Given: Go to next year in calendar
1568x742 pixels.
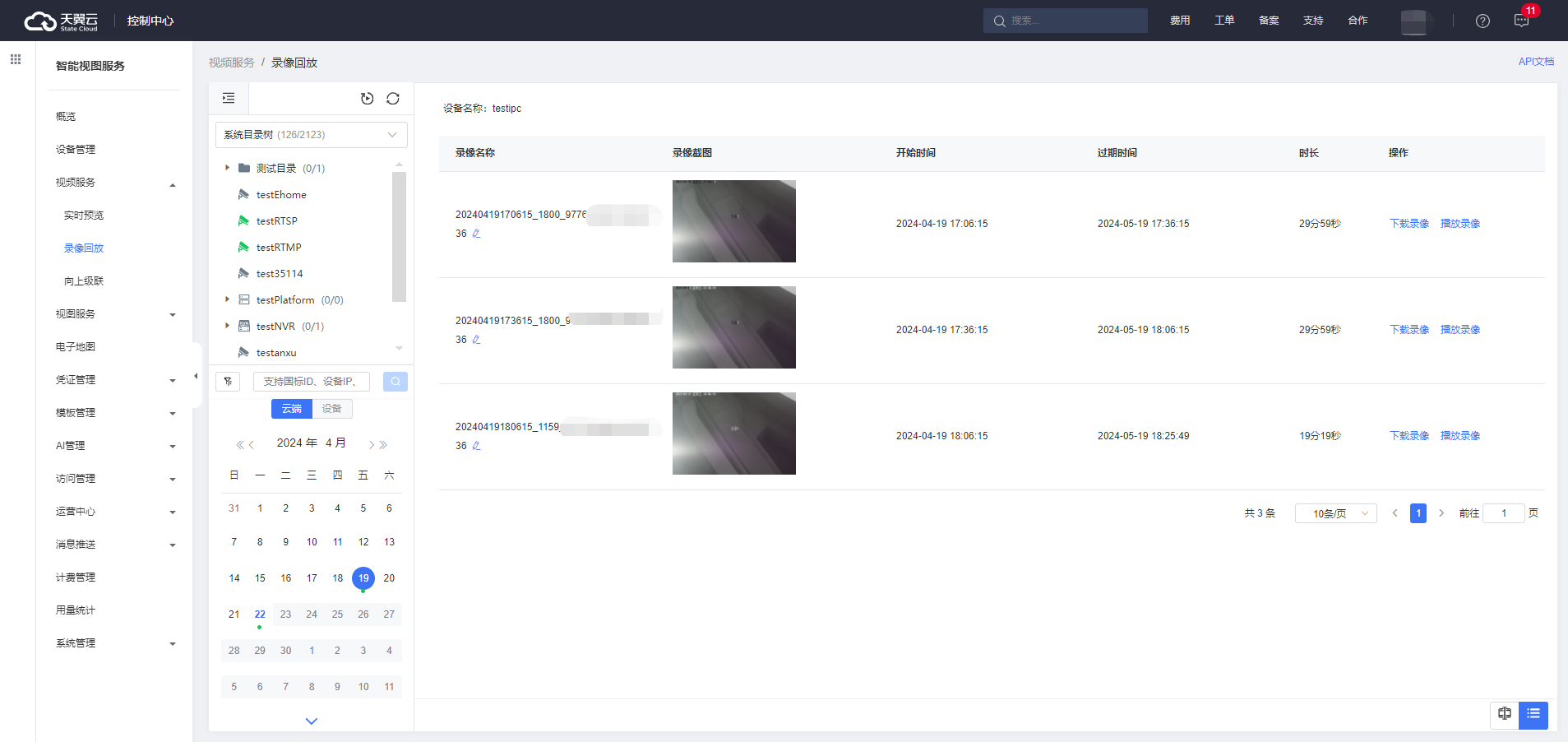Looking at the screenshot, I should pyautogui.click(x=383, y=445).
